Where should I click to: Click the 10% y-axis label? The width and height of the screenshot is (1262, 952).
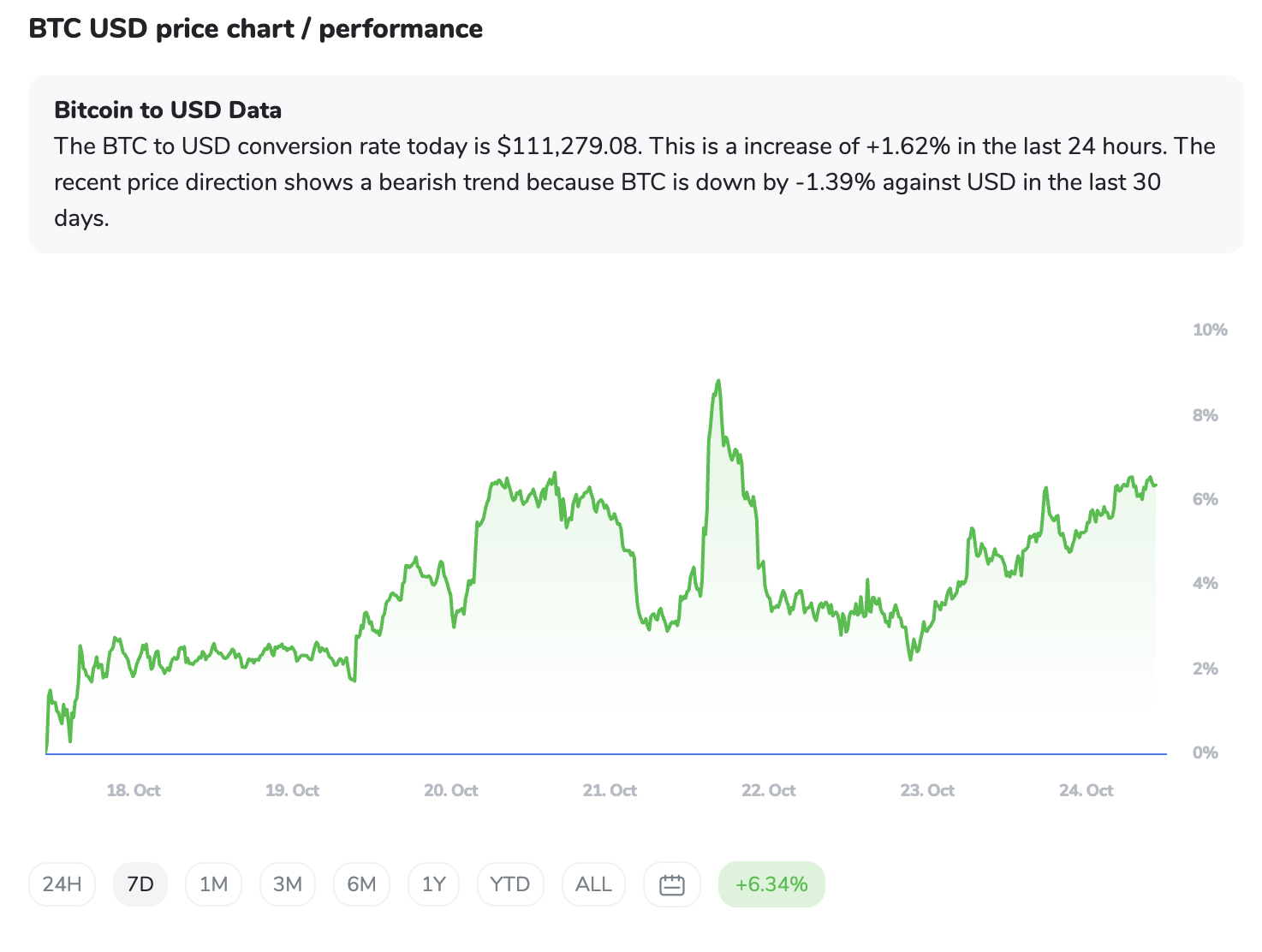pyautogui.click(x=1210, y=330)
